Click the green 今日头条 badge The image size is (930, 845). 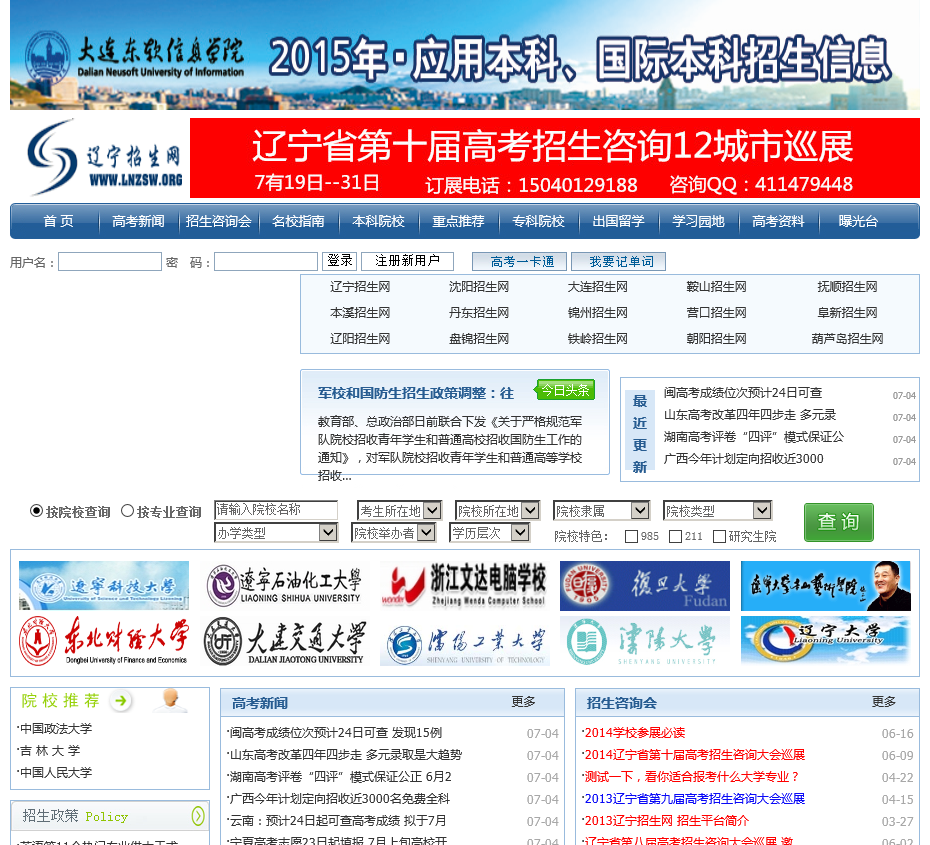tap(565, 390)
